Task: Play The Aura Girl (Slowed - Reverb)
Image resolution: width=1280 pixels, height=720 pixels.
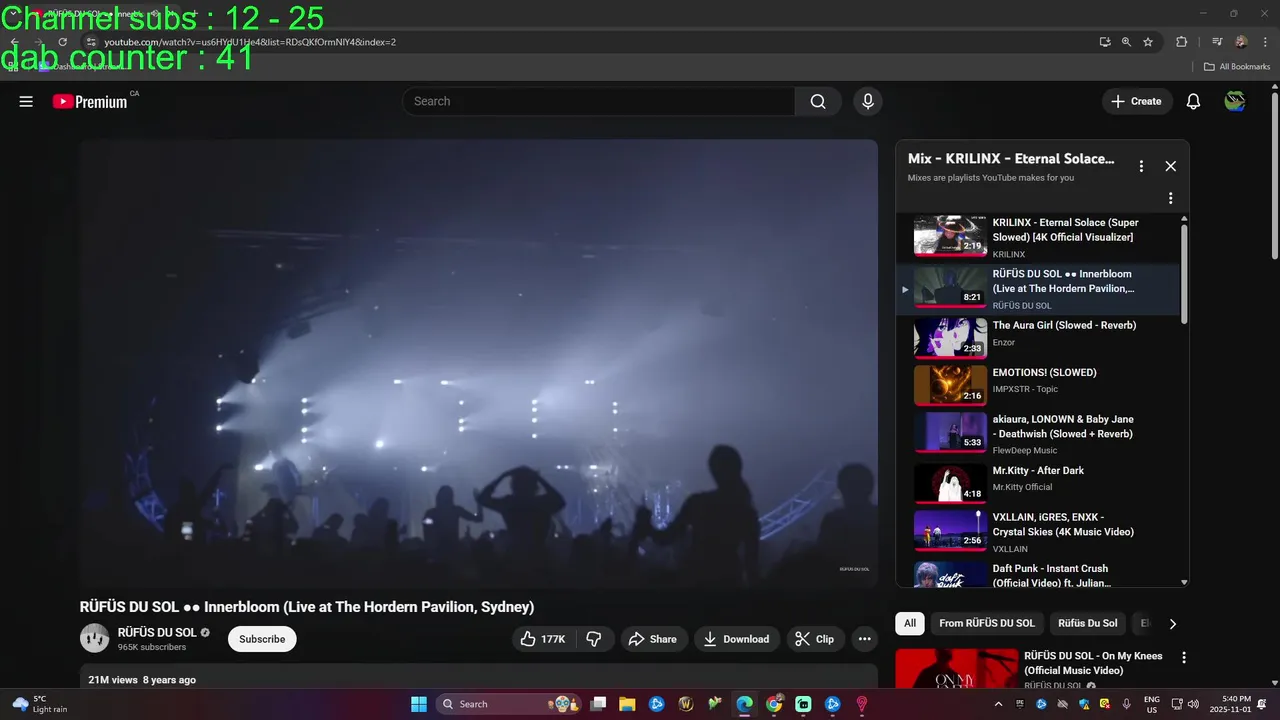Action: coord(1040,338)
